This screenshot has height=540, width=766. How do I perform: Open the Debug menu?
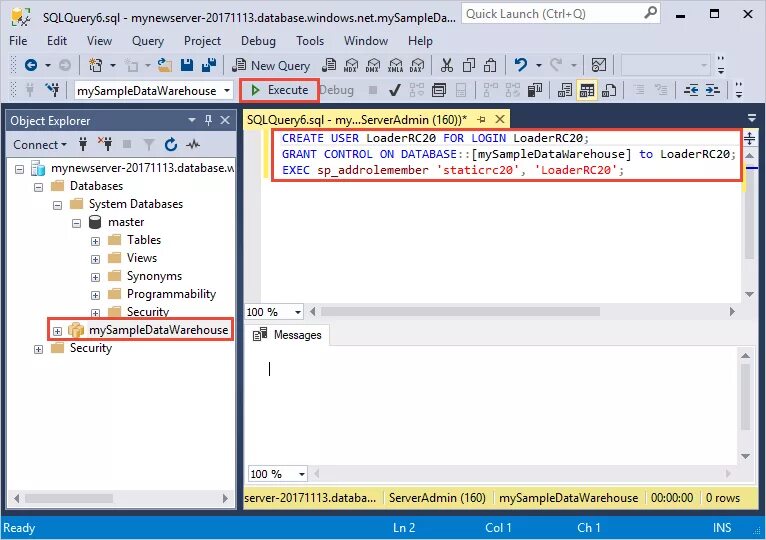point(258,41)
